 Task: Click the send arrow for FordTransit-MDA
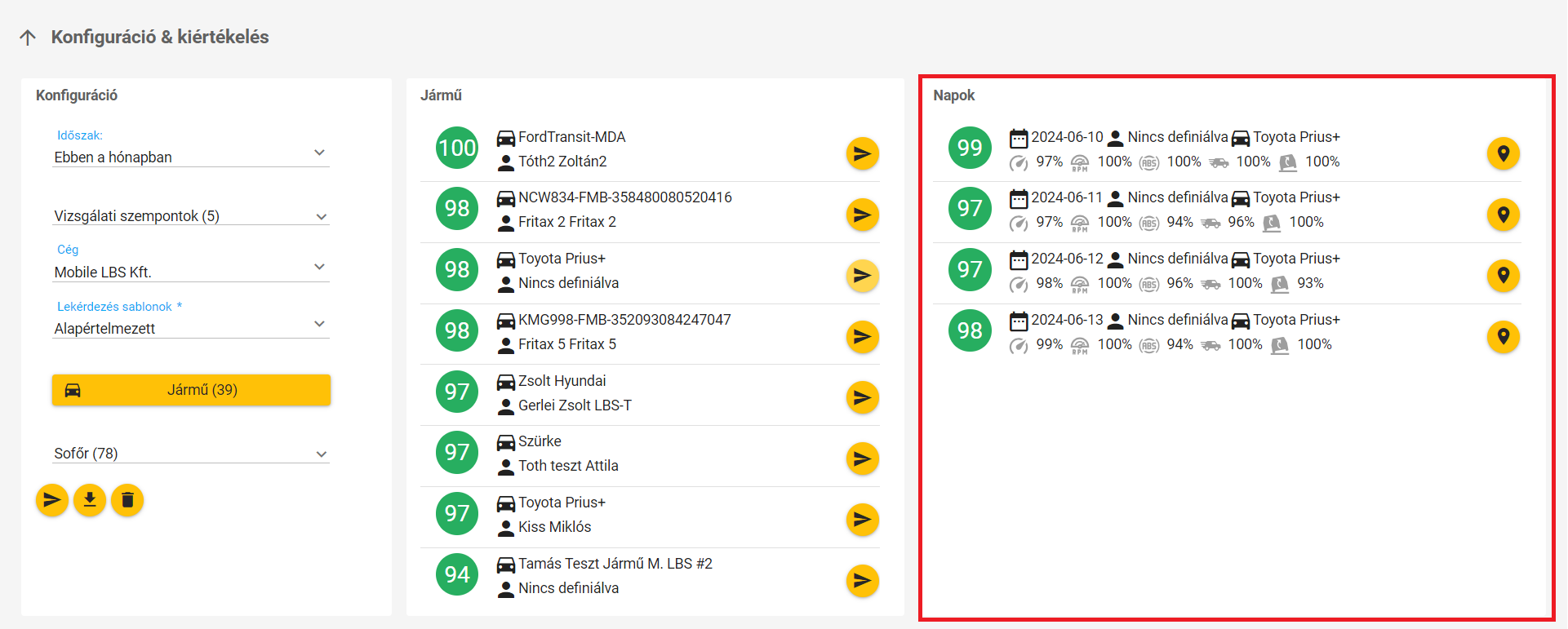(x=862, y=153)
